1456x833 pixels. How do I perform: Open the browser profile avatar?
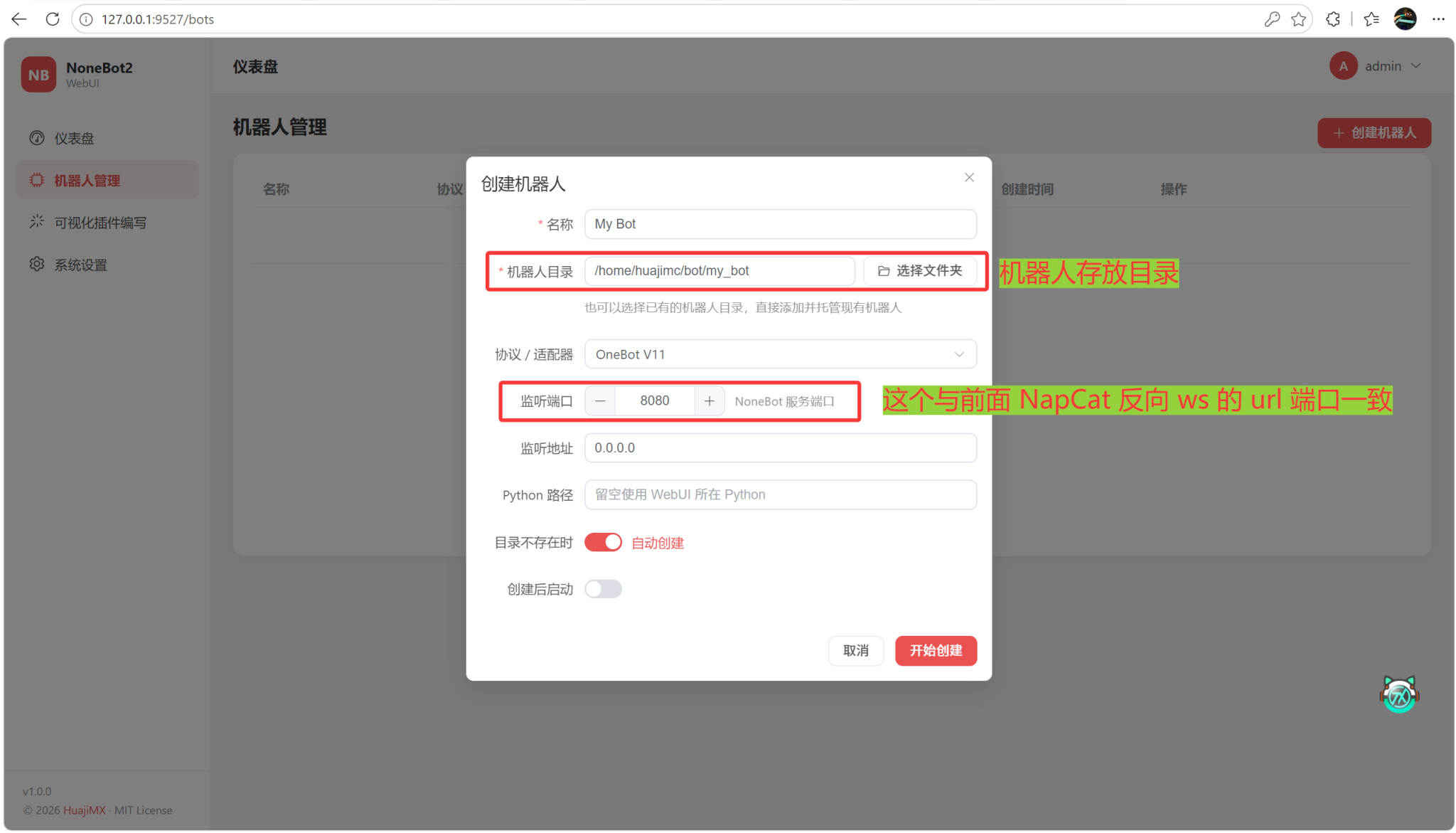[1405, 19]
